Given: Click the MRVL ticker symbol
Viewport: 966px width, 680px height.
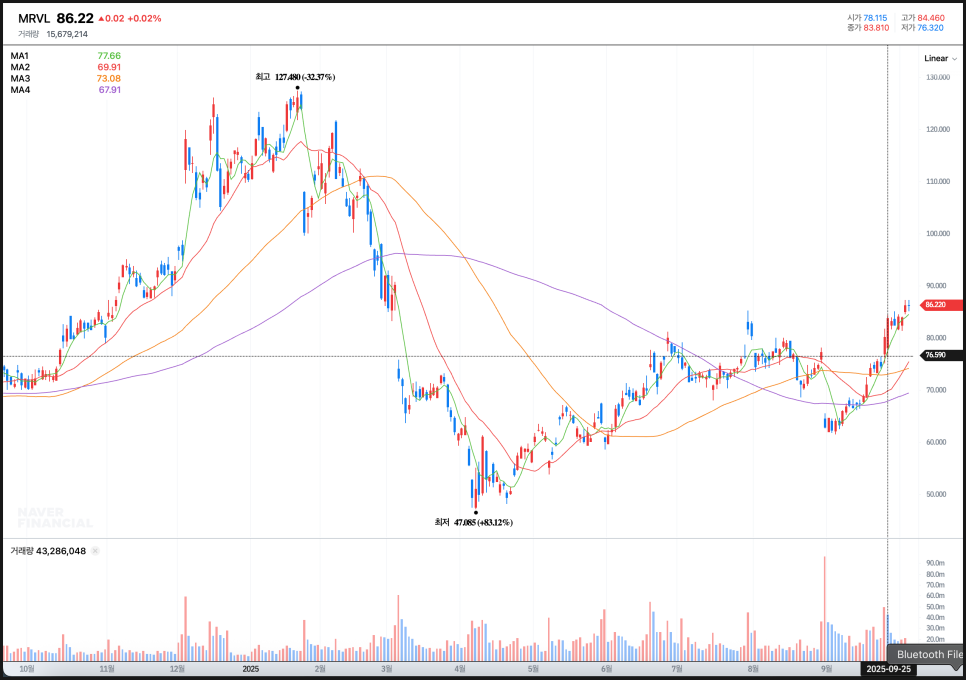Looking at the screenshot, I should tap(34, 18).
